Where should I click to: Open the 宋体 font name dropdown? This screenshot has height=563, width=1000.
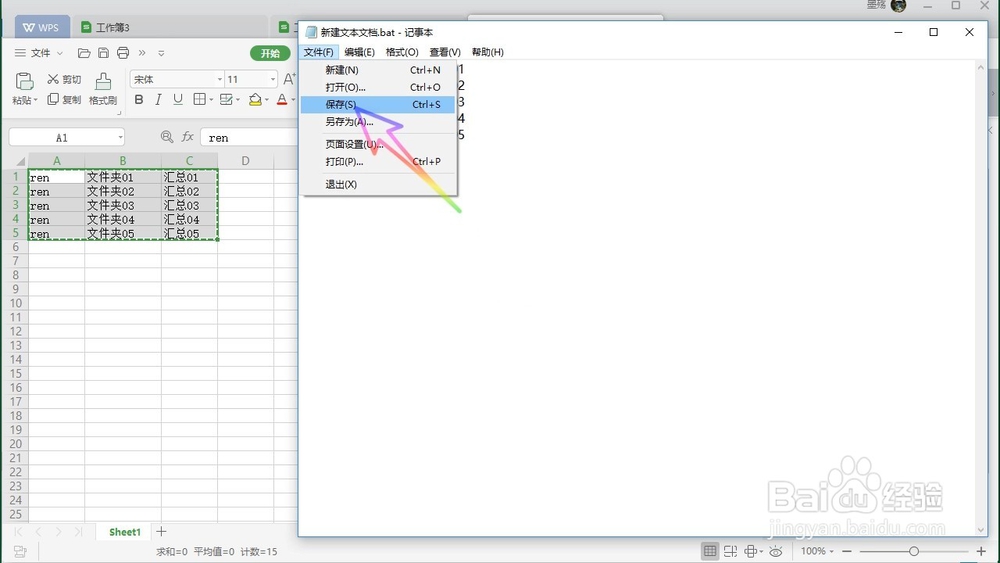(x=219, y=79)
